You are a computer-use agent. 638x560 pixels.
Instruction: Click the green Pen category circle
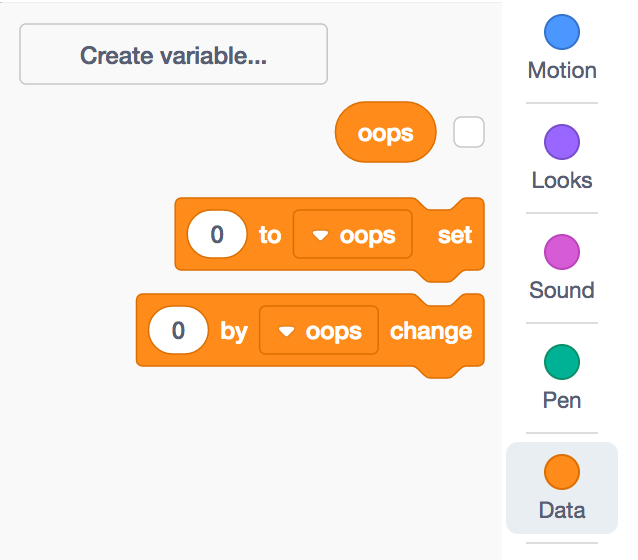pyautogui.click(x=562, y=362)
